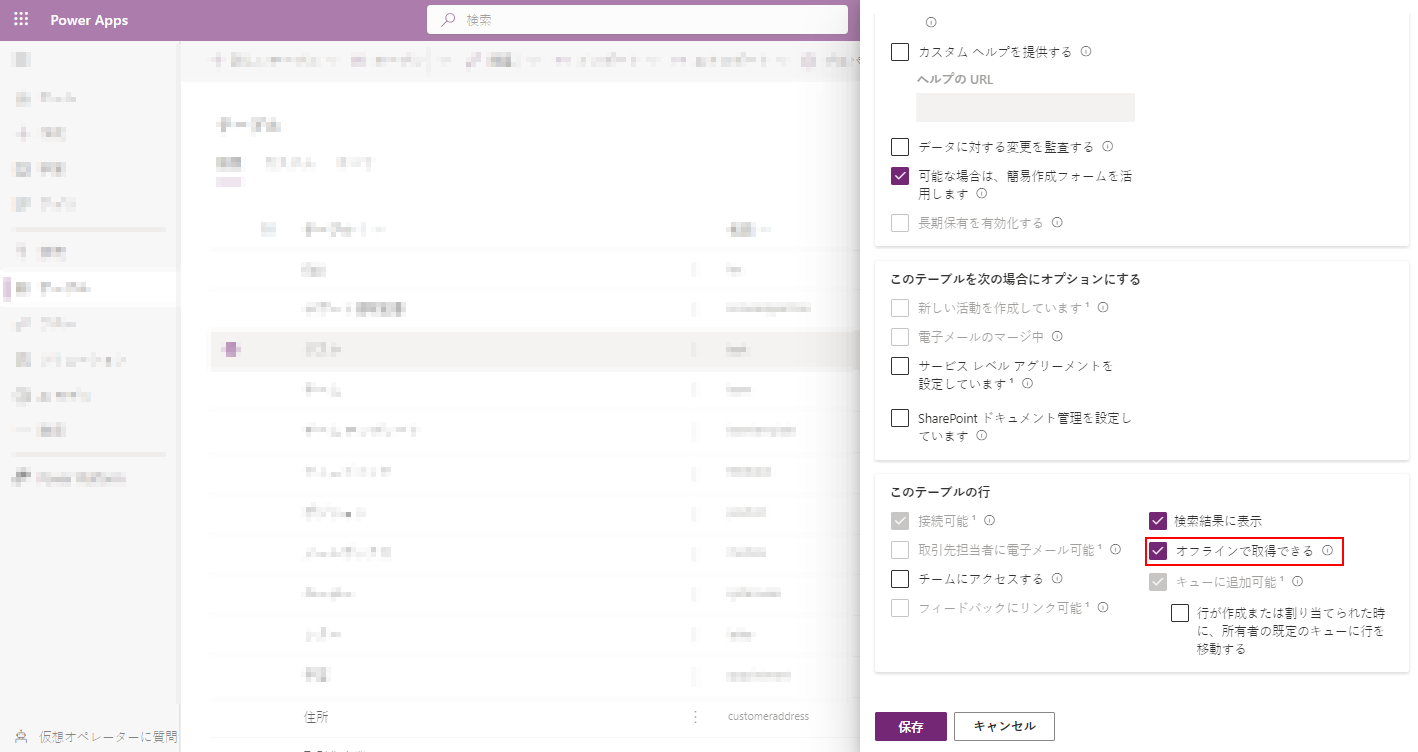This screenshot has width=1418, height=752.
Task: Enable カスタム ヘルプを提供する checkbox
Action: coord(900,52)
